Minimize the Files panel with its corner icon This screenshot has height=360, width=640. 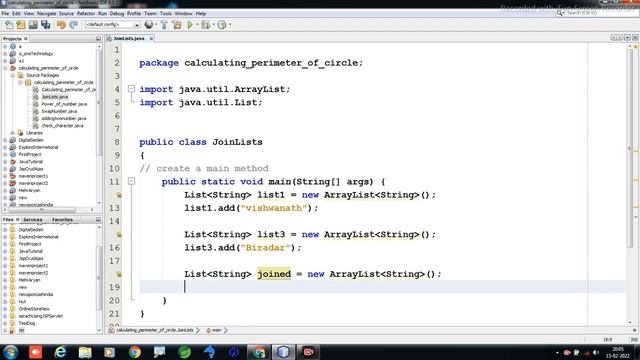click(x=98, y=220)
